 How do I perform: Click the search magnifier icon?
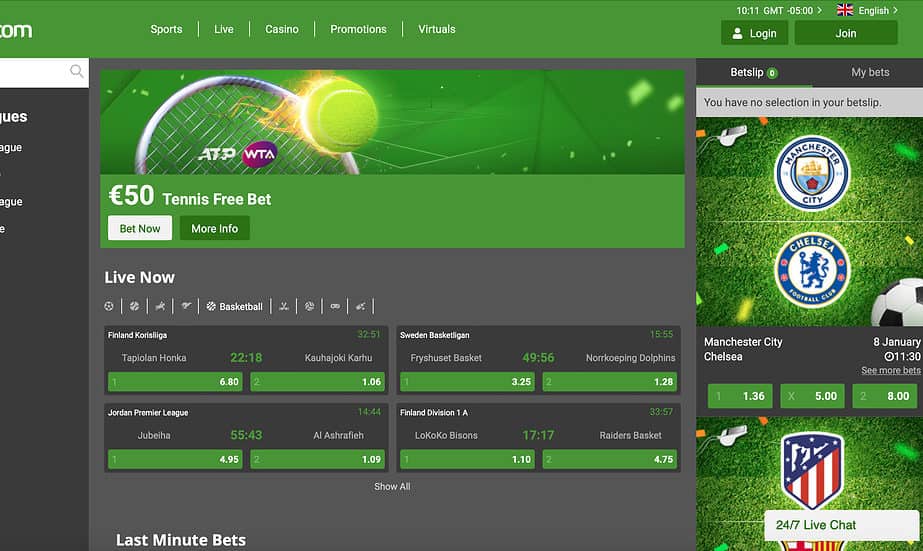[77, 71]
